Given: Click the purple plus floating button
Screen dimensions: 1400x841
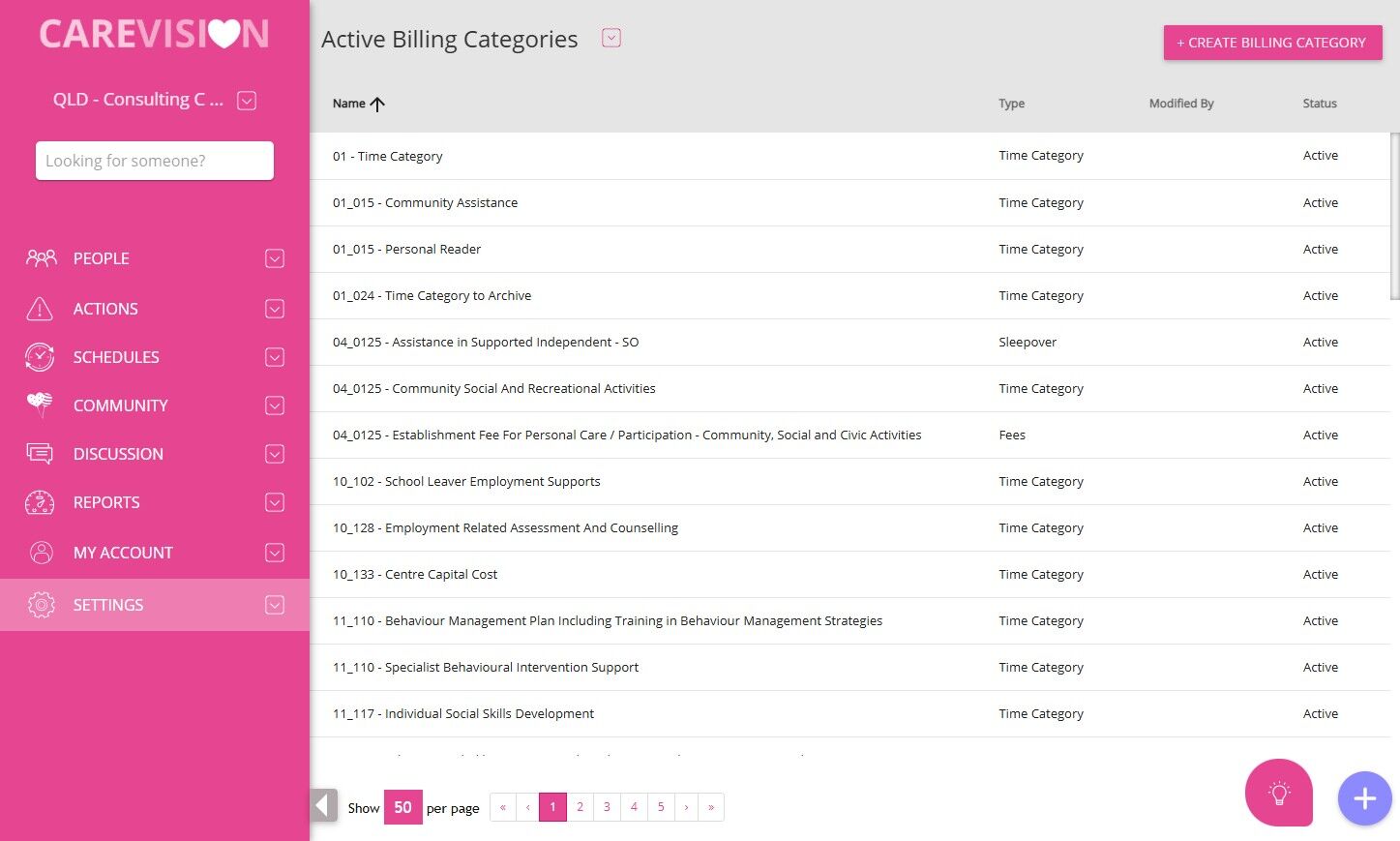Looking at the screenshot, I should point(1364,798).
